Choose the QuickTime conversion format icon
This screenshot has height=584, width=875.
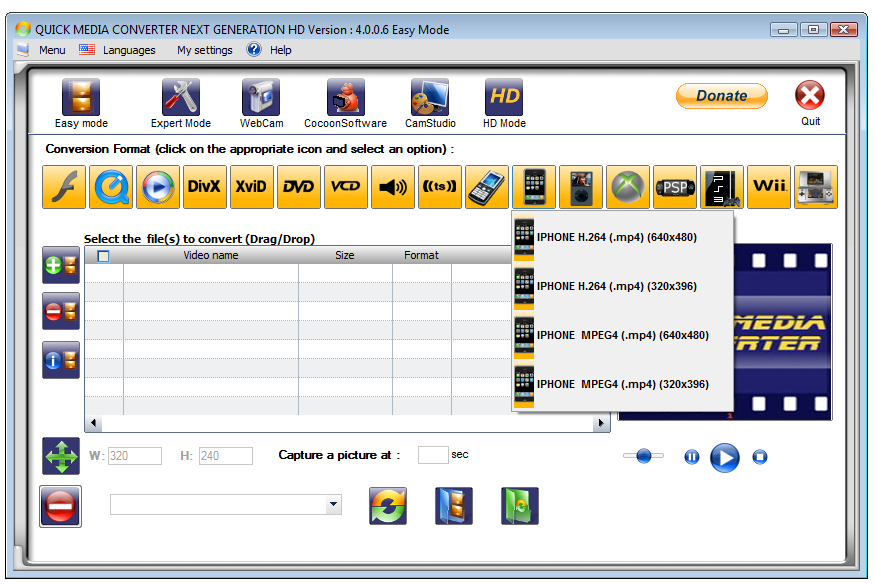point(111,187)
